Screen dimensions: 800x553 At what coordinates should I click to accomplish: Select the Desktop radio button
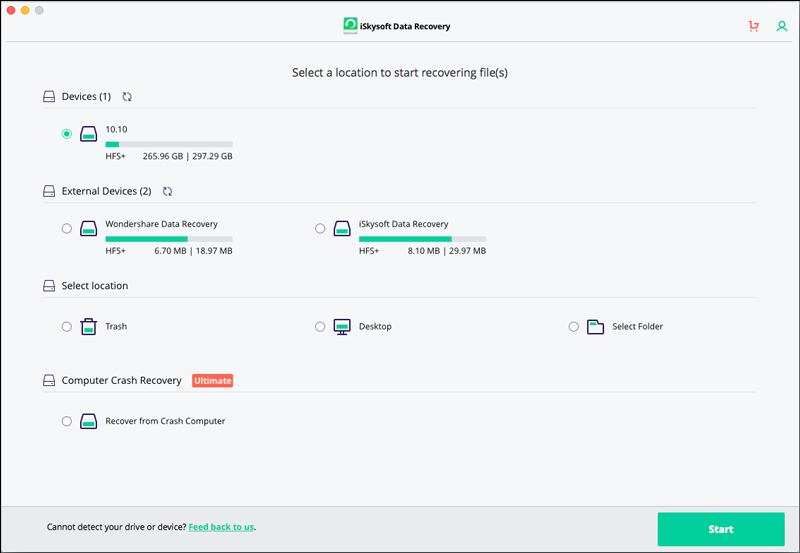coord(320,326)
